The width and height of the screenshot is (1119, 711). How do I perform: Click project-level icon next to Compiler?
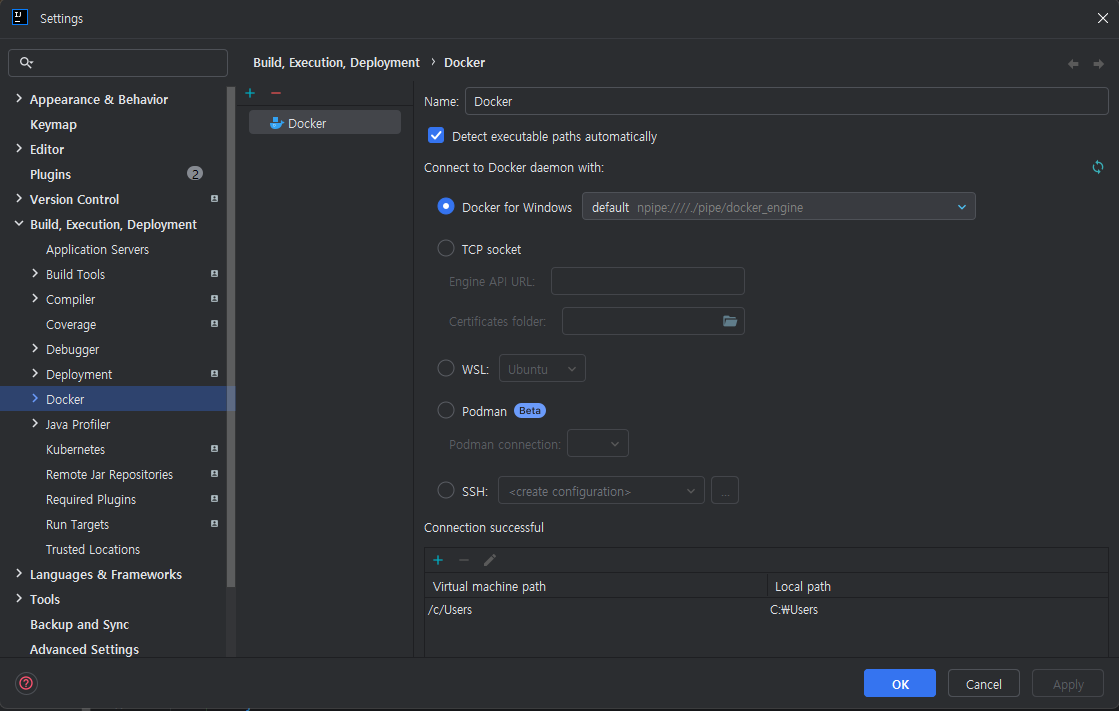[214, 299]
